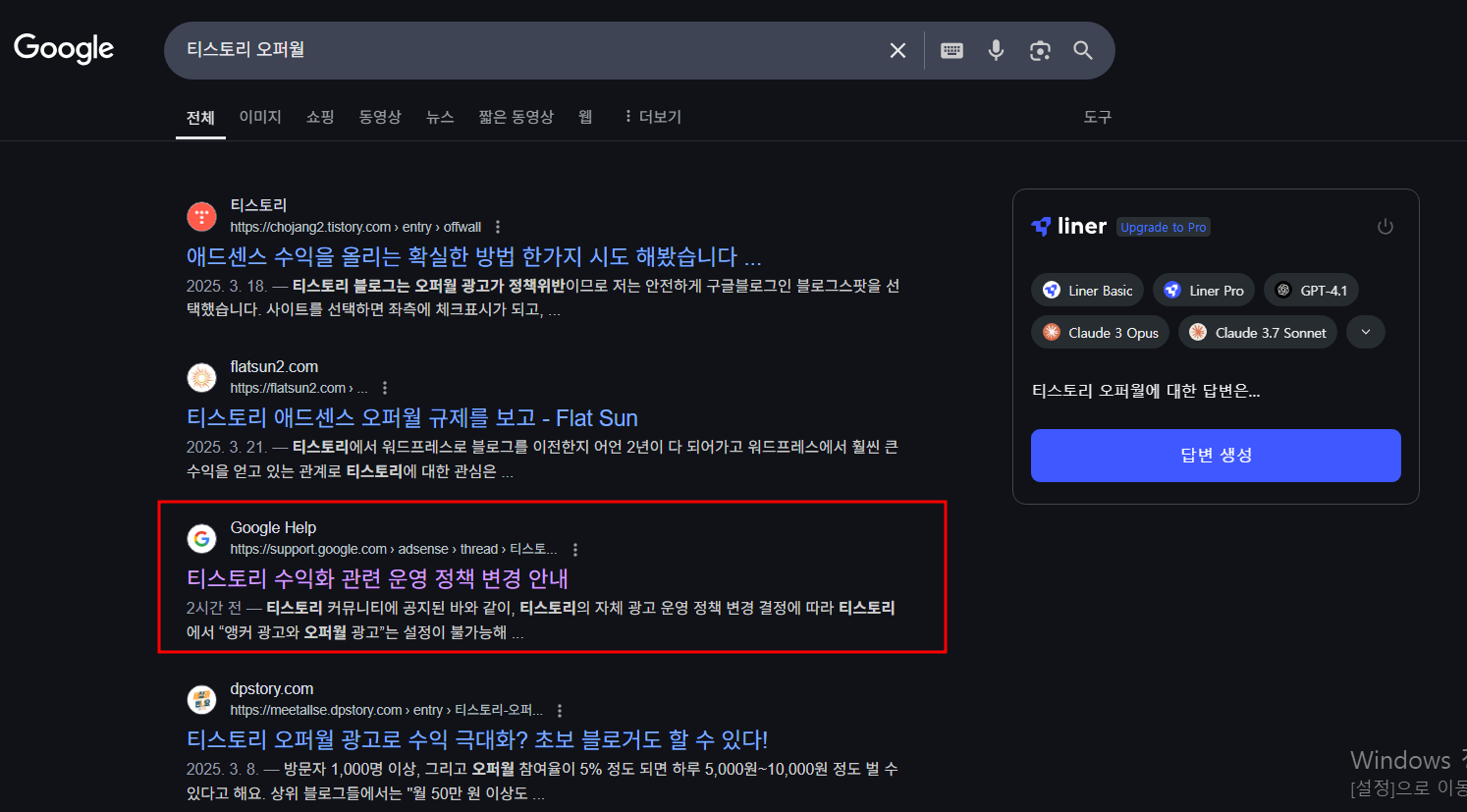Open more options for meetallse.dpstory.com result
Image resolution: width=1467 pixels, height=812 pixels.
click(560, 711)
